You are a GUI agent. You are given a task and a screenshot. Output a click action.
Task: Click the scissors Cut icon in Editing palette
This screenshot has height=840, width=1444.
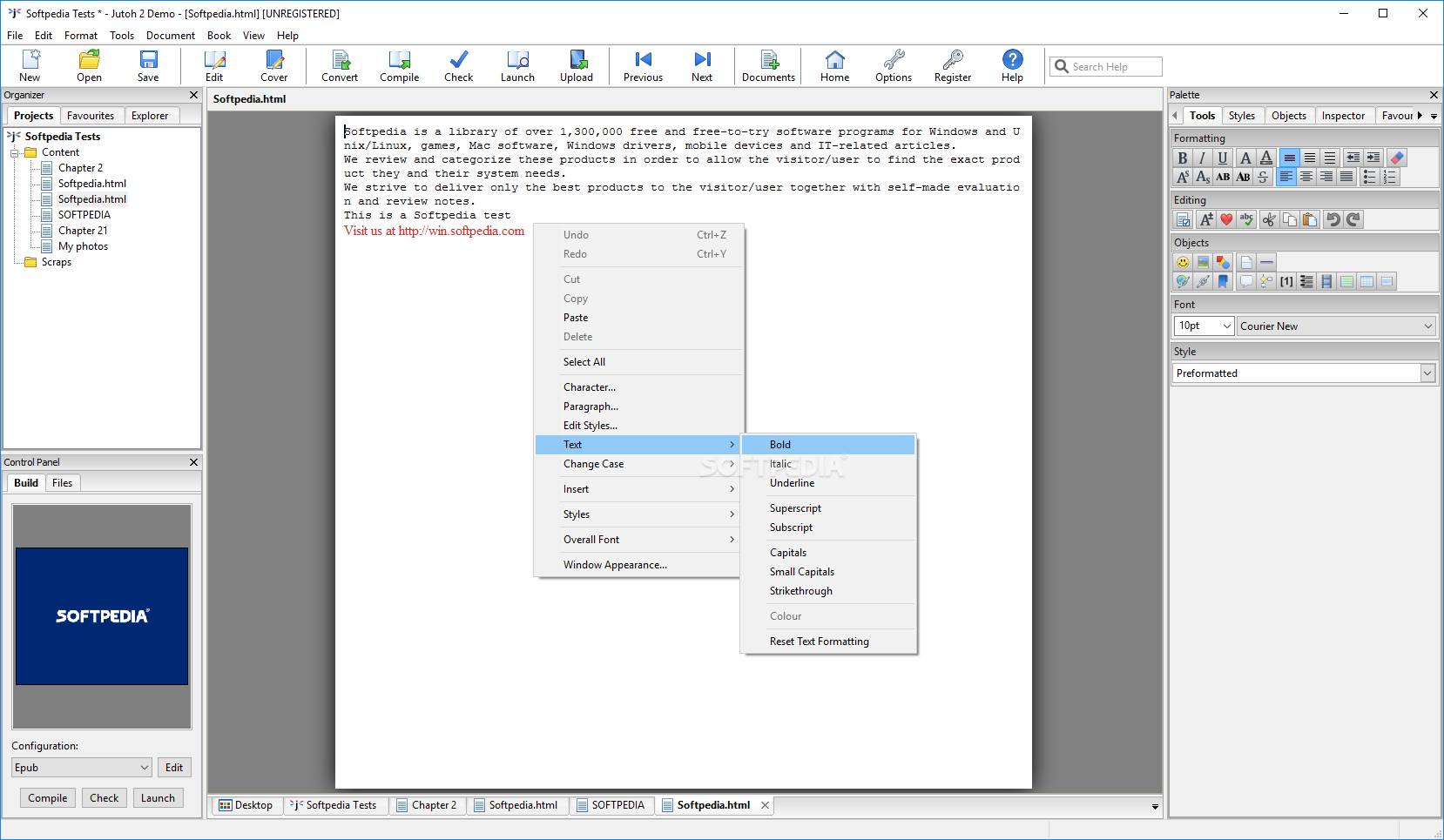pos(1269,219)
